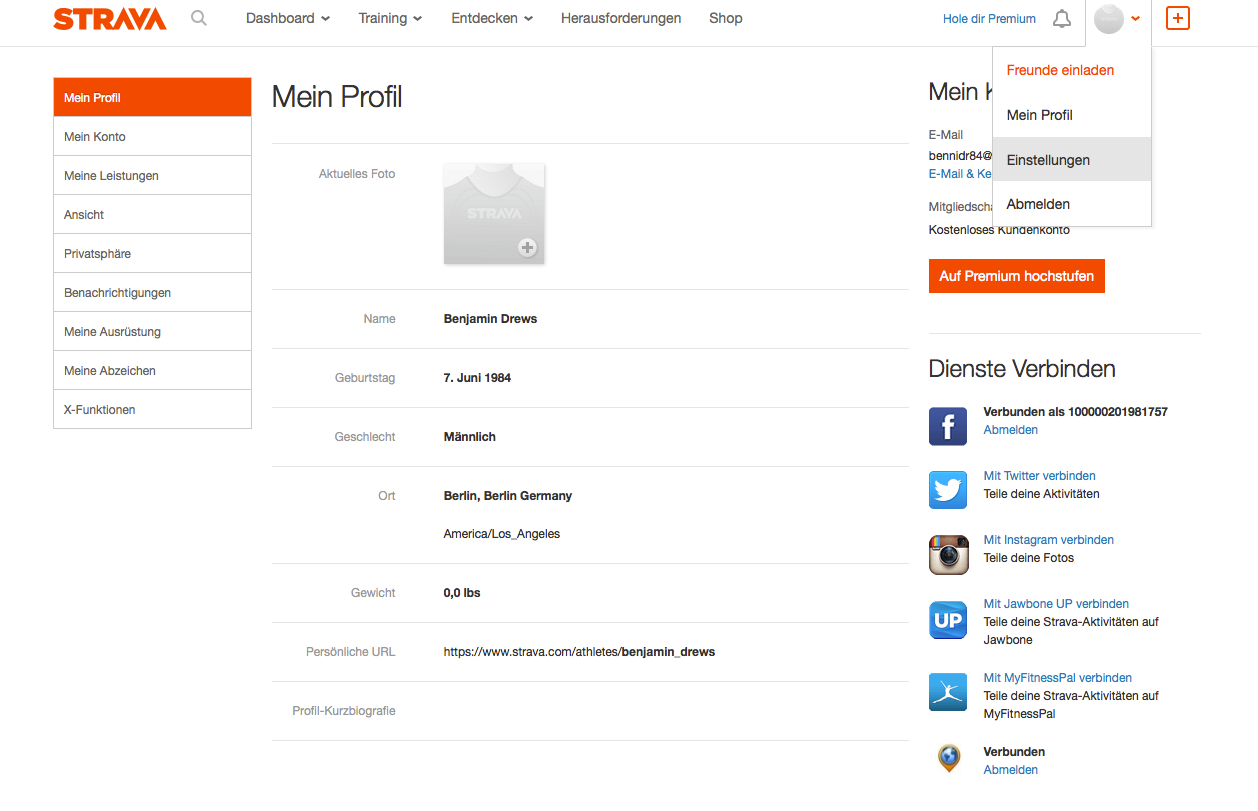The width and height of the screenshot is (1258, 811).
Task: Click the orange plus upload icon
Action: pyautogui.click(x=1178, y=18)
